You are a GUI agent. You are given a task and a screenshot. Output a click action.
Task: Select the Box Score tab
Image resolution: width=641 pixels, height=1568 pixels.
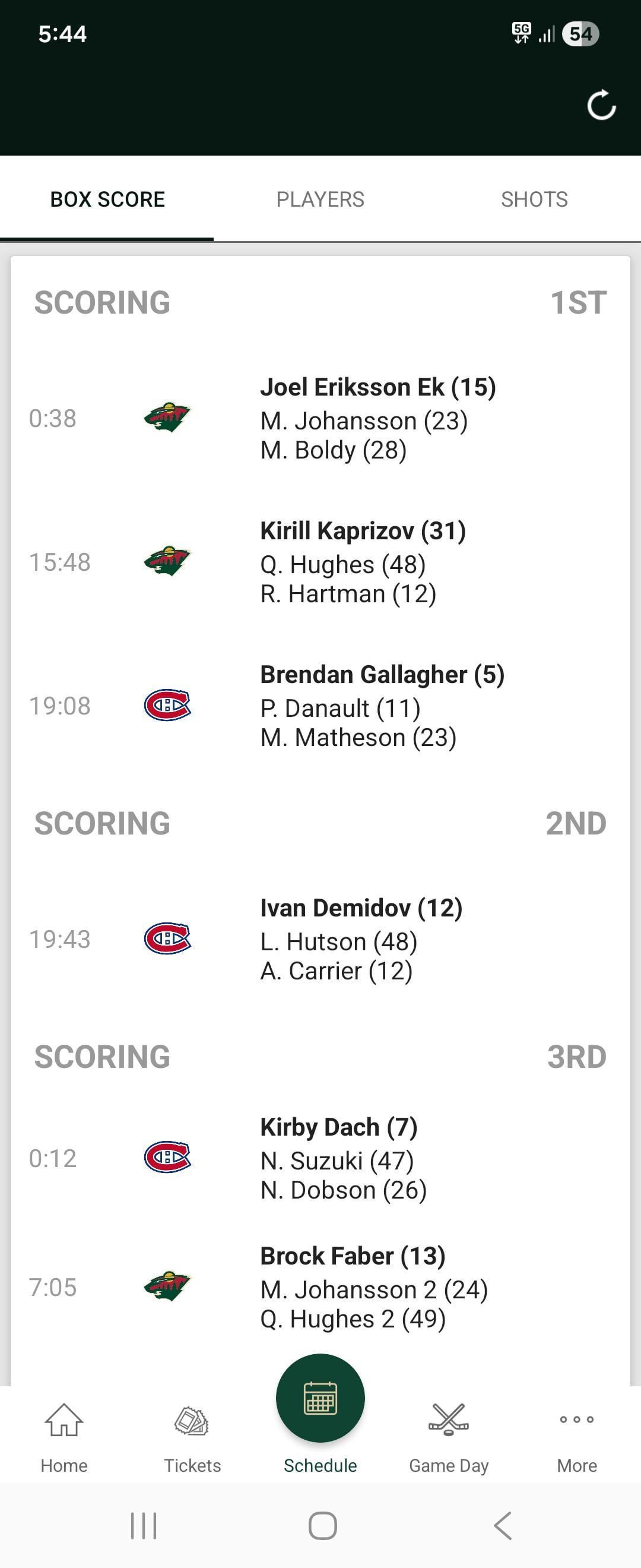107,199
